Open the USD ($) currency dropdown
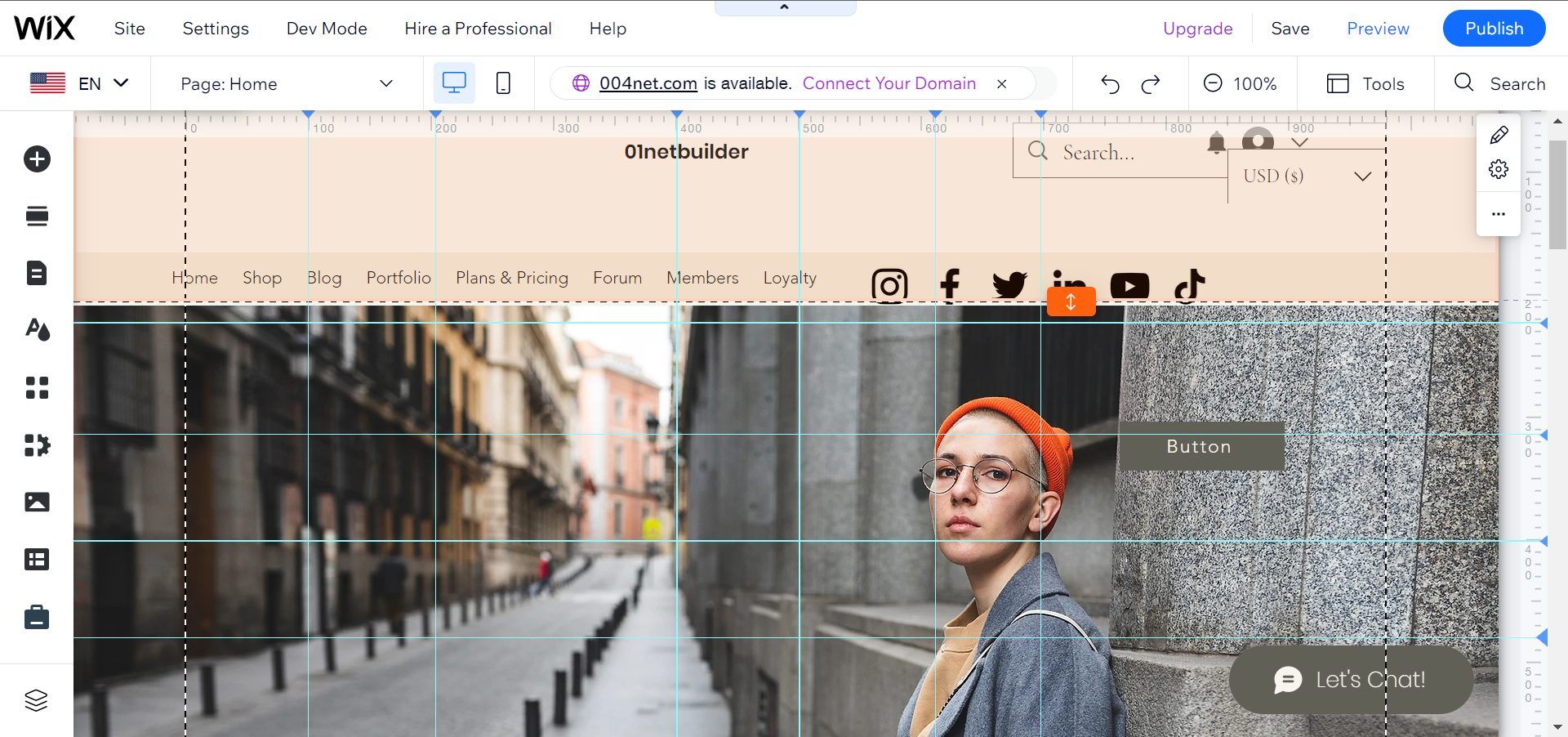Image resolution: width=1568 pixels, height=737 pixels. coord(1307,176)
